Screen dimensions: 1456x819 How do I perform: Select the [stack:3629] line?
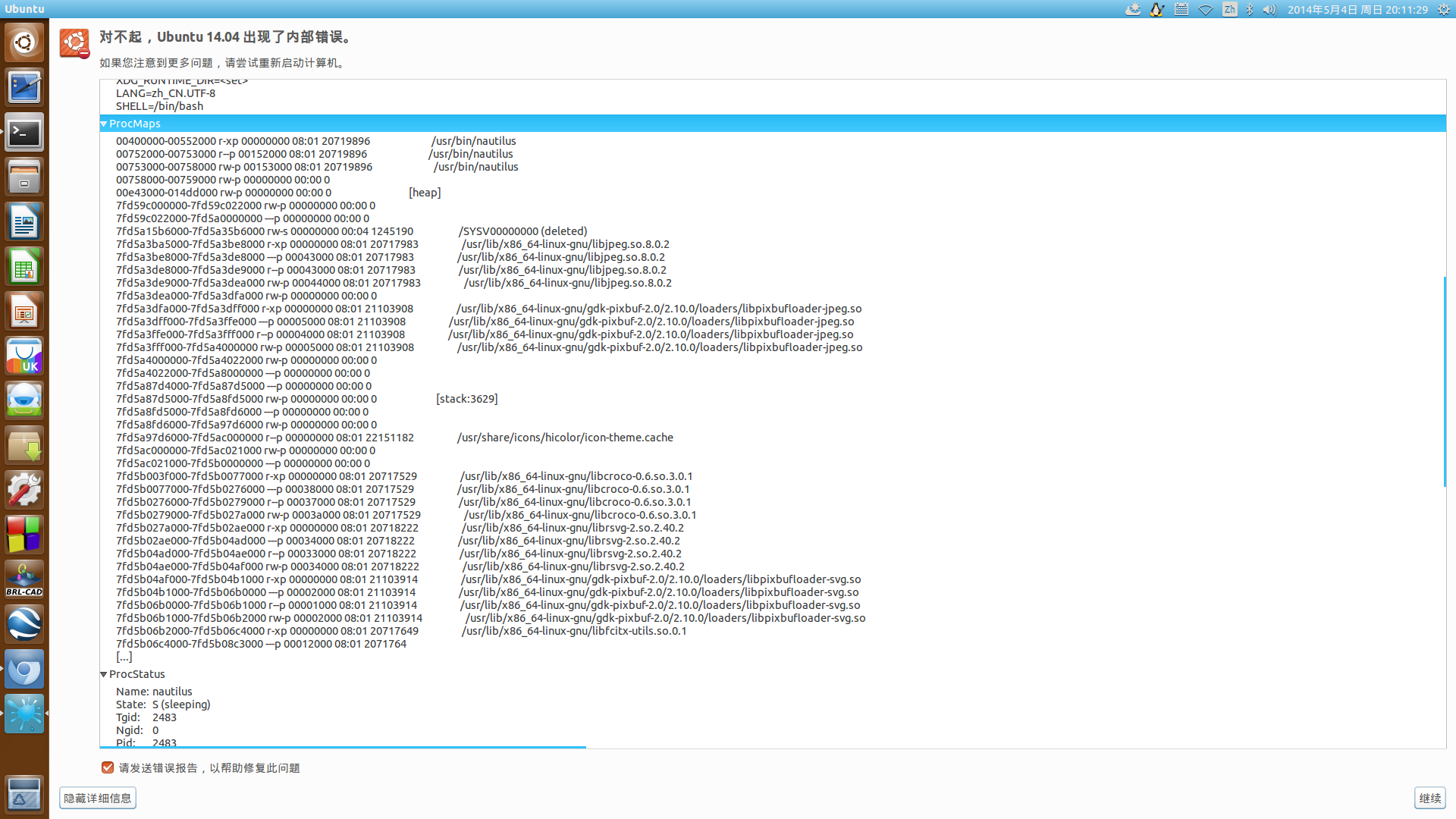click(307, 399)
